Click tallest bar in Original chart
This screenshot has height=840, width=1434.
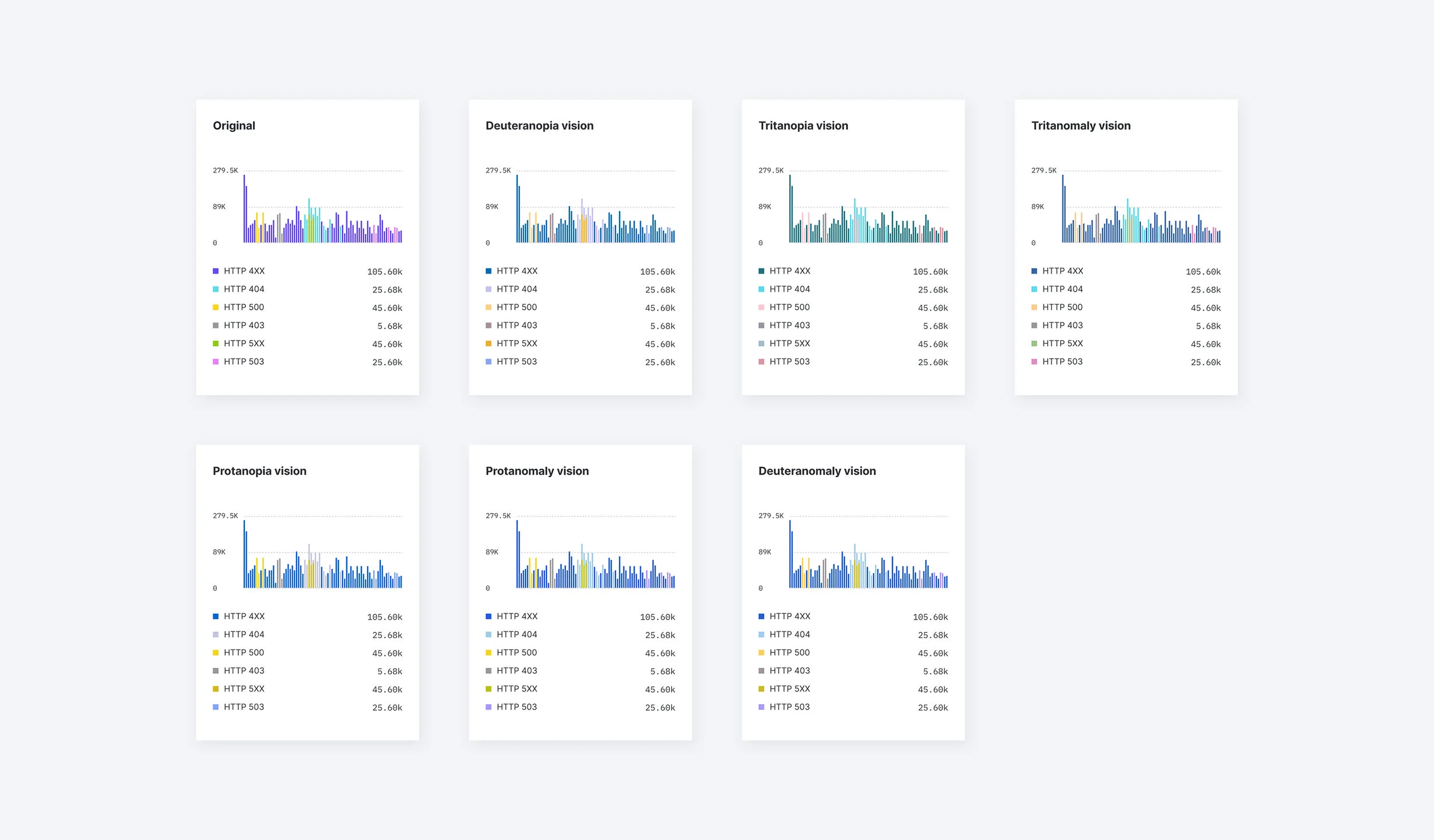[244, 209]
